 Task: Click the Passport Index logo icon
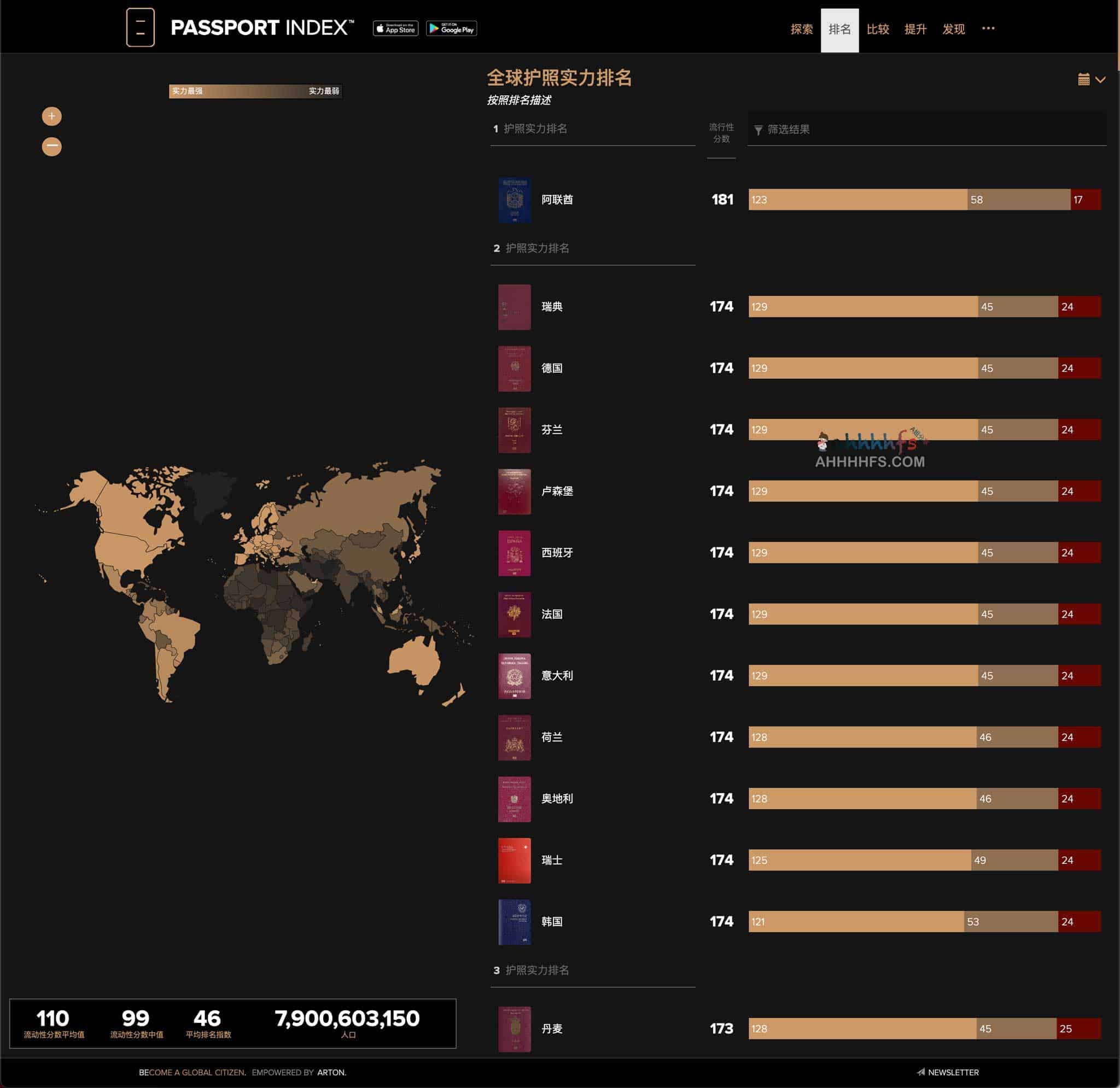[140, 27]
